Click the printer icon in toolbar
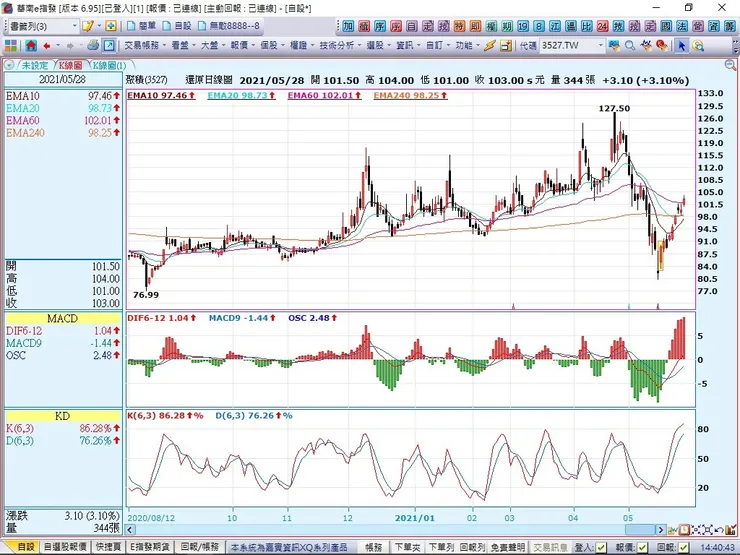 click(x=93, y=45)
